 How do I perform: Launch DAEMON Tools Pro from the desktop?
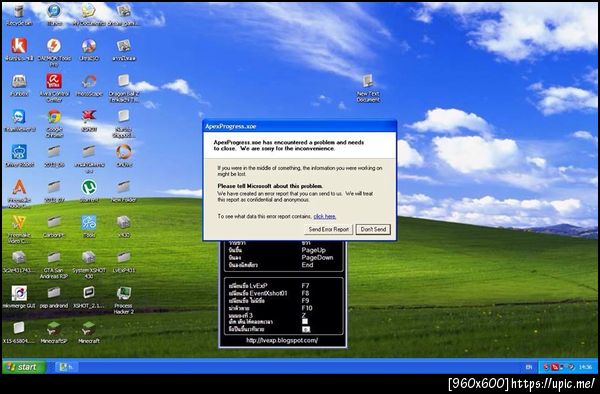(x=54, y=52)
